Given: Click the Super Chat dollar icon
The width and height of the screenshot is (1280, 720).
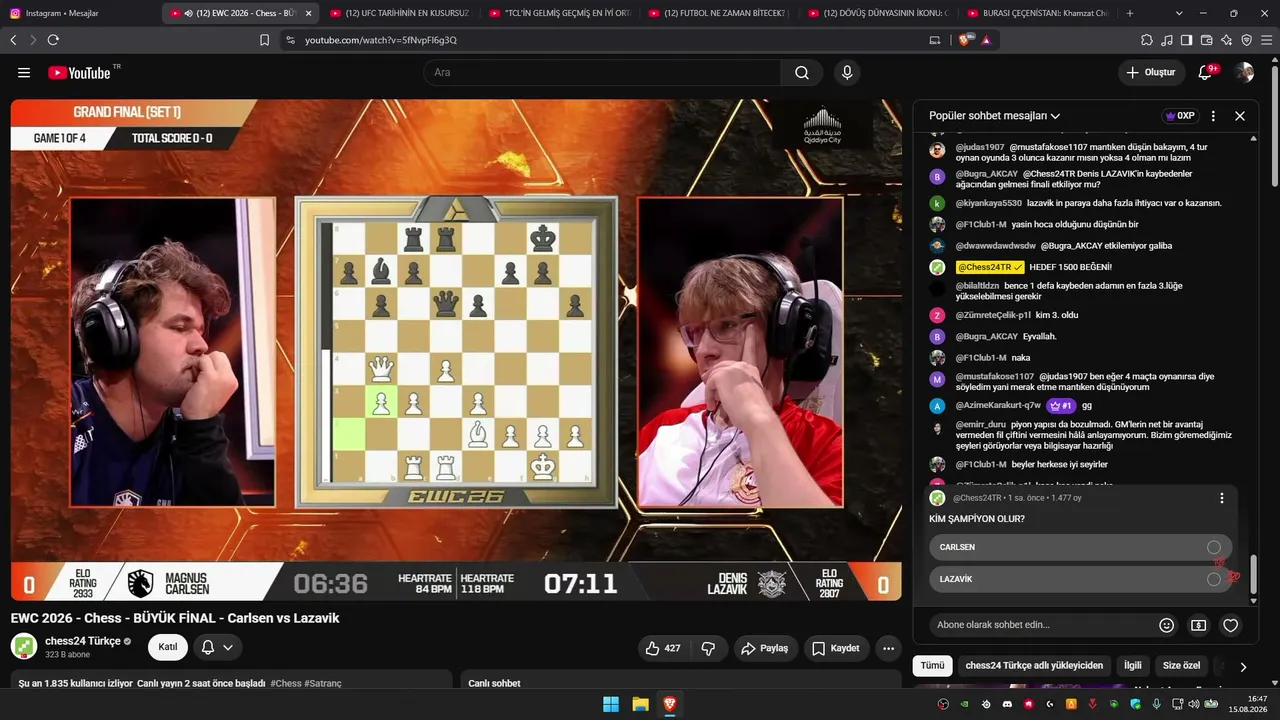Looking at the screenshot, I should [x=1198, y=625].
